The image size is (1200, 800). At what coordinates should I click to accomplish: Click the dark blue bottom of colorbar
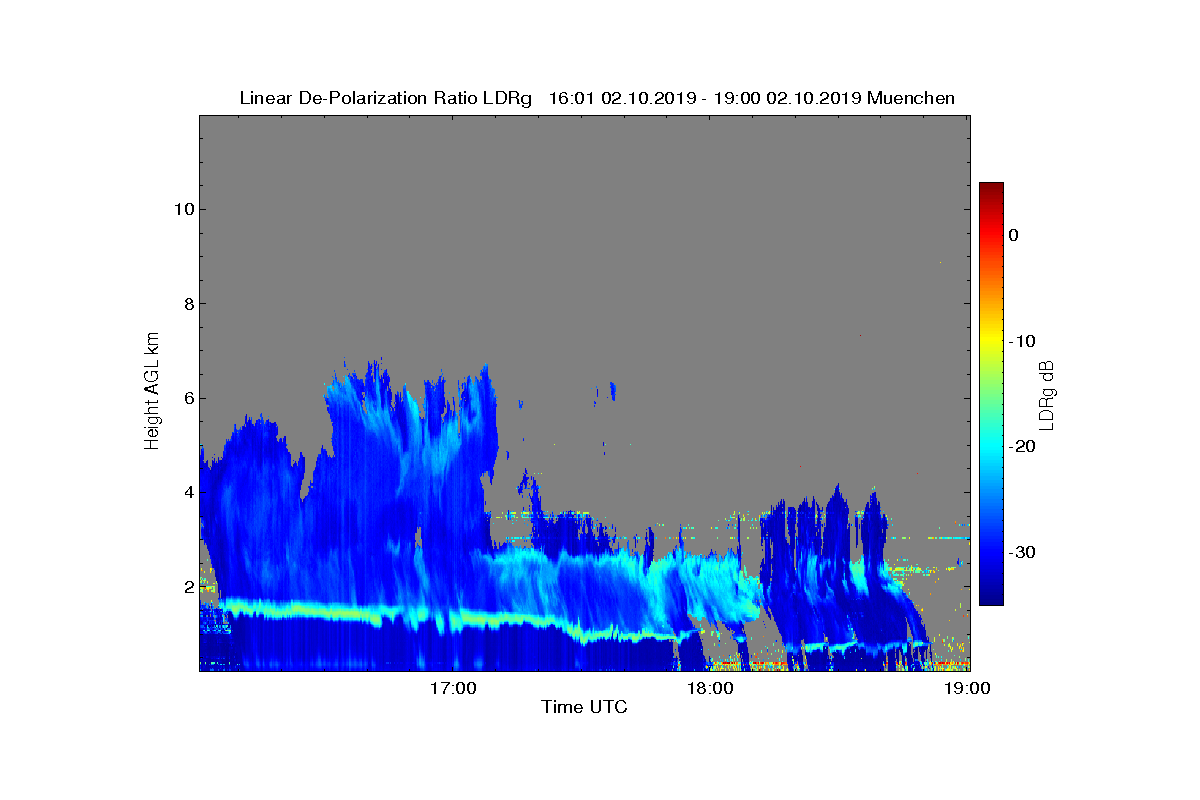[991, 599]
